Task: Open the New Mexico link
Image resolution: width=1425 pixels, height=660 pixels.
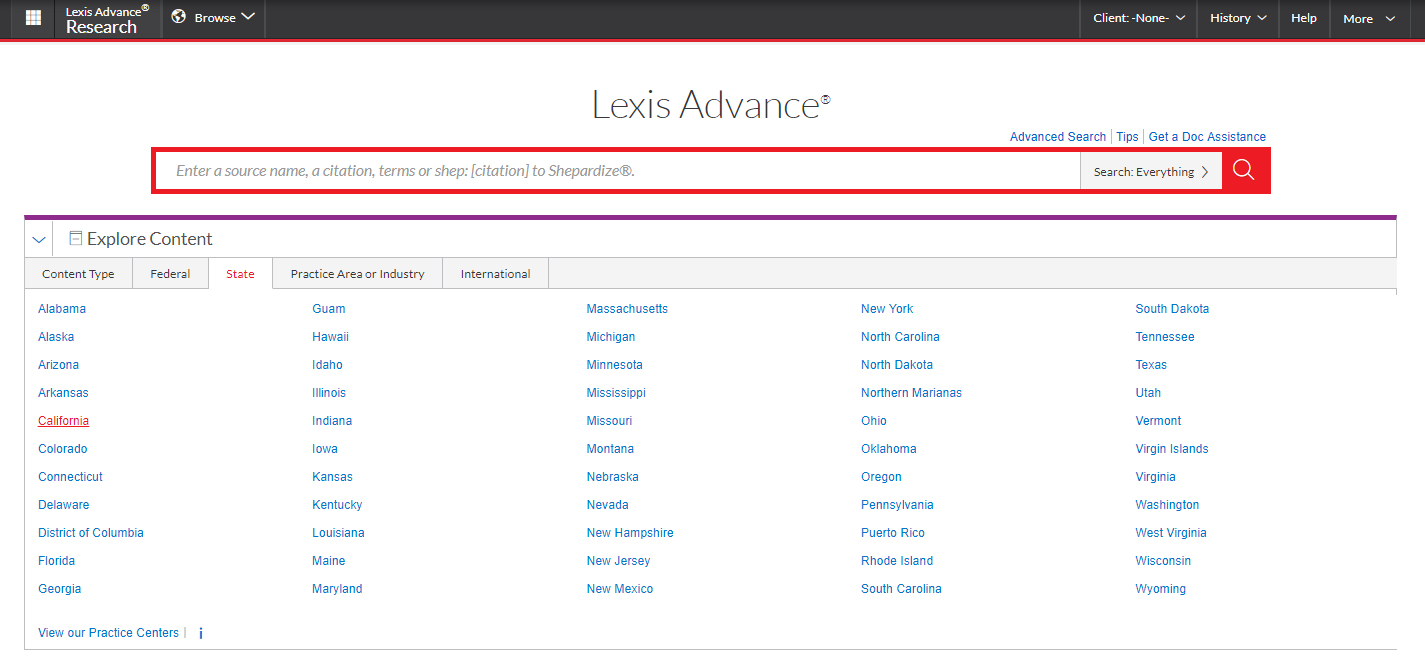Action: pos(620,589)
